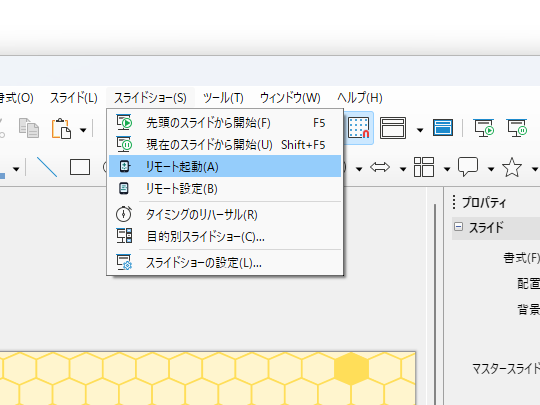The height and width of the screenshot is (405, 540).
Task: Select リモート設定(B) in the menu
Action: 225,188
